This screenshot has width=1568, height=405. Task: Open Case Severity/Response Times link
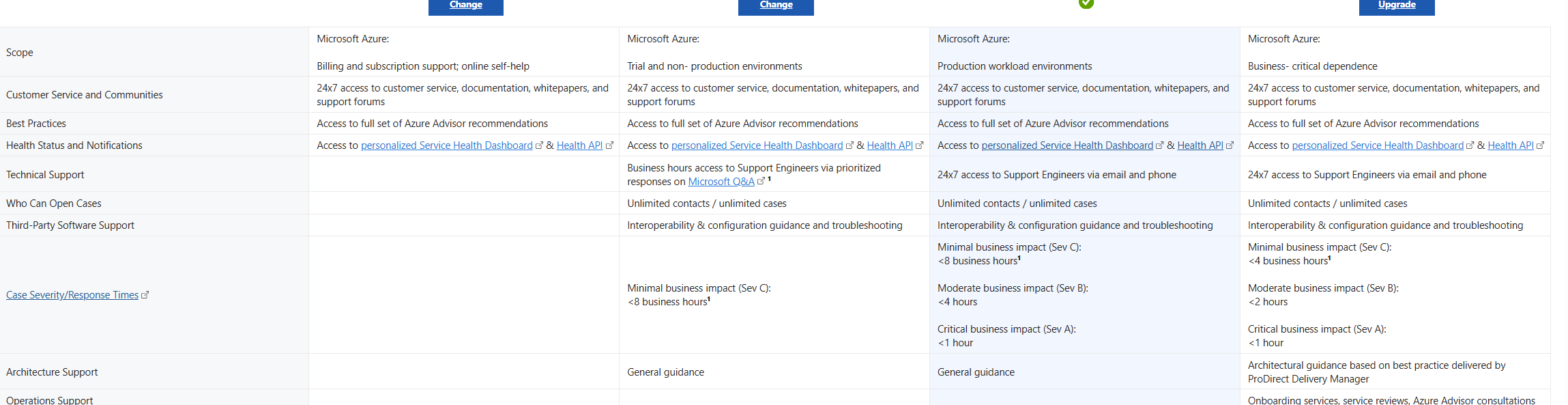pyautogui.click(x=72, y=295)
